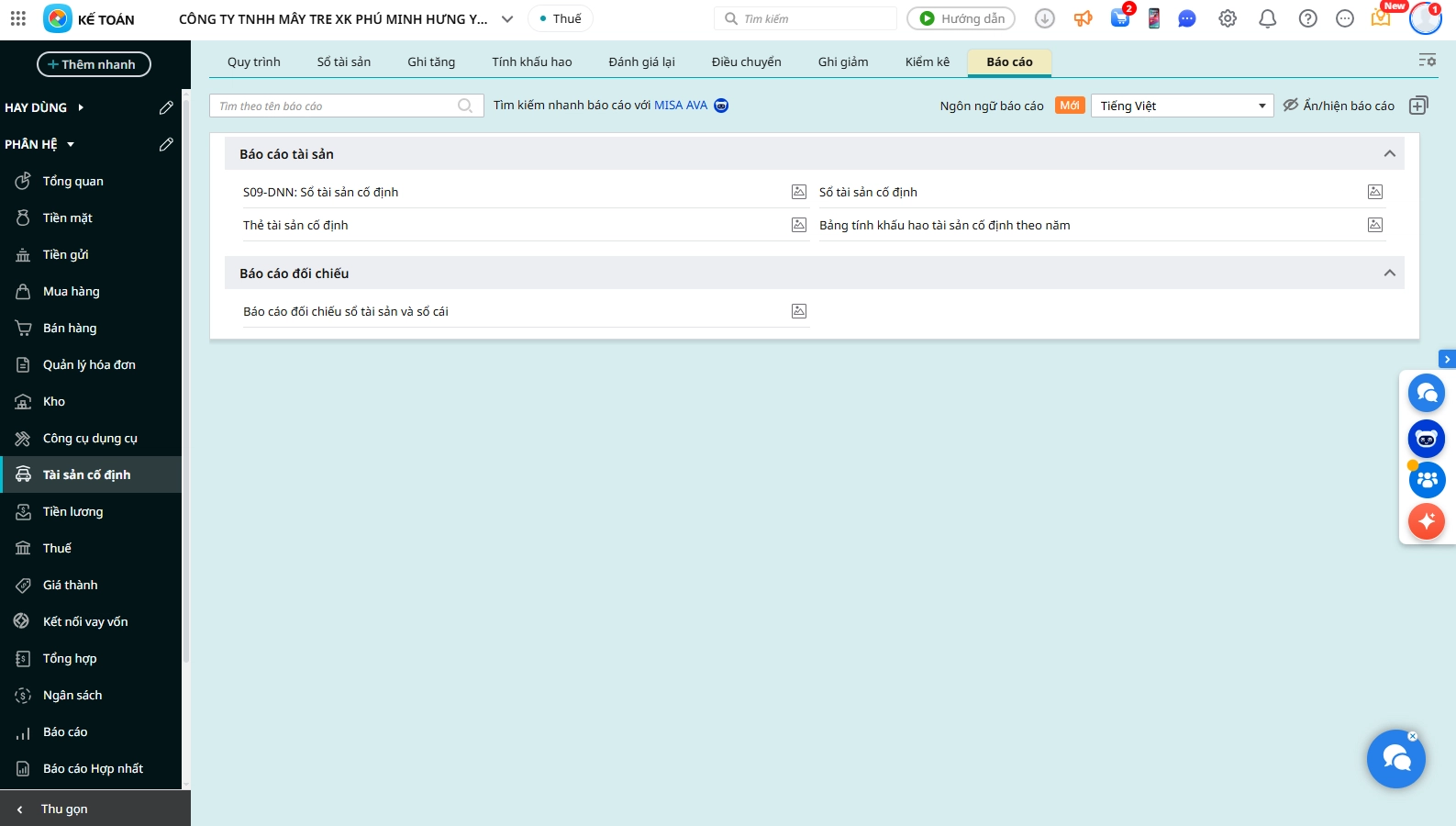Switch to the Tính khấu hao tab
Image resolution: width=1456 pixels, height=826 pixels.
click(x=531, y=61)
